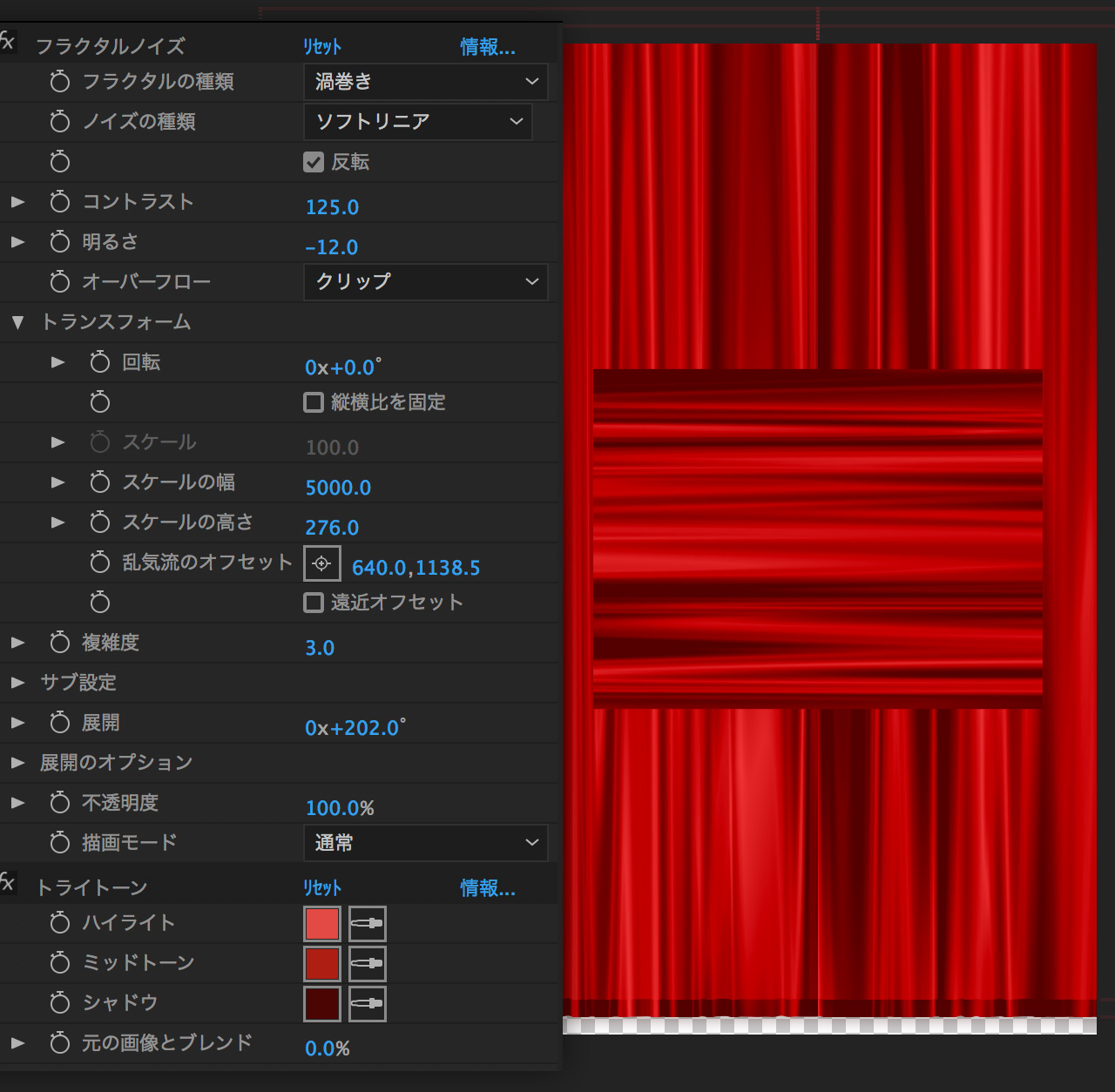Toggle stopwatch for コントラスト property
1115x1092 pixels.
click(59, 202)
